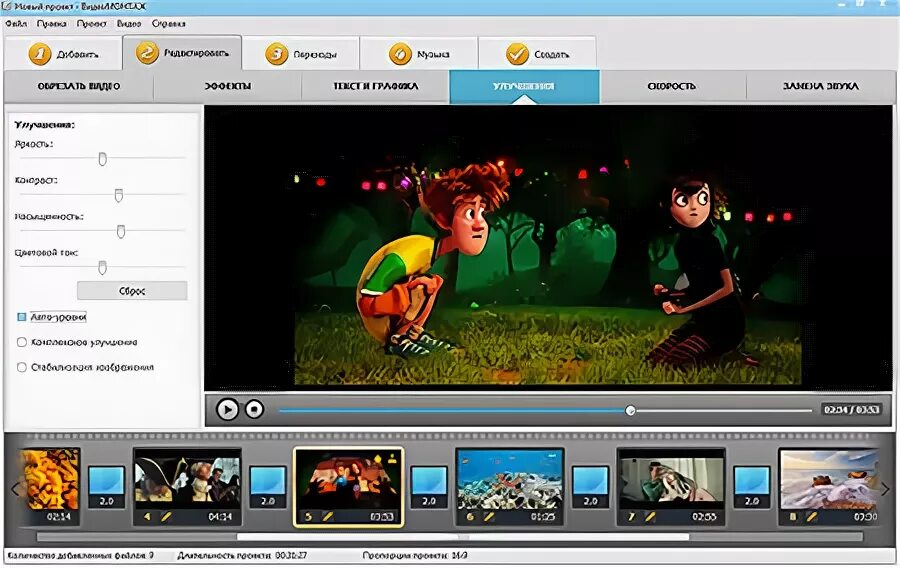The width and height of the screenshot is (900, 568).
Task: Open the Правка menu
Action: pos(52,24)
